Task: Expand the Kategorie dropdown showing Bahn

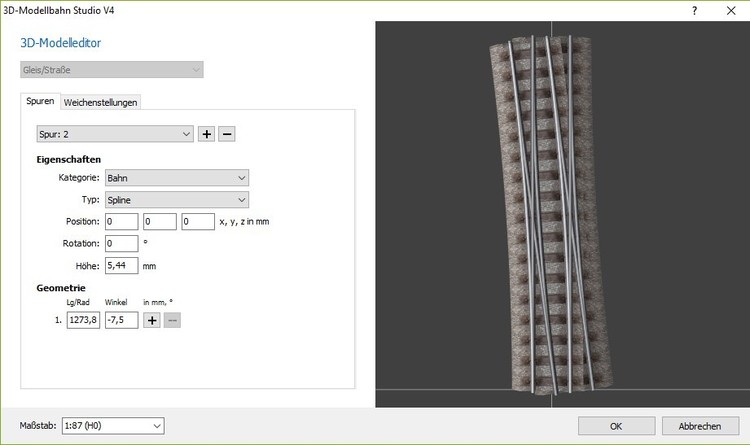Action: 177,178
